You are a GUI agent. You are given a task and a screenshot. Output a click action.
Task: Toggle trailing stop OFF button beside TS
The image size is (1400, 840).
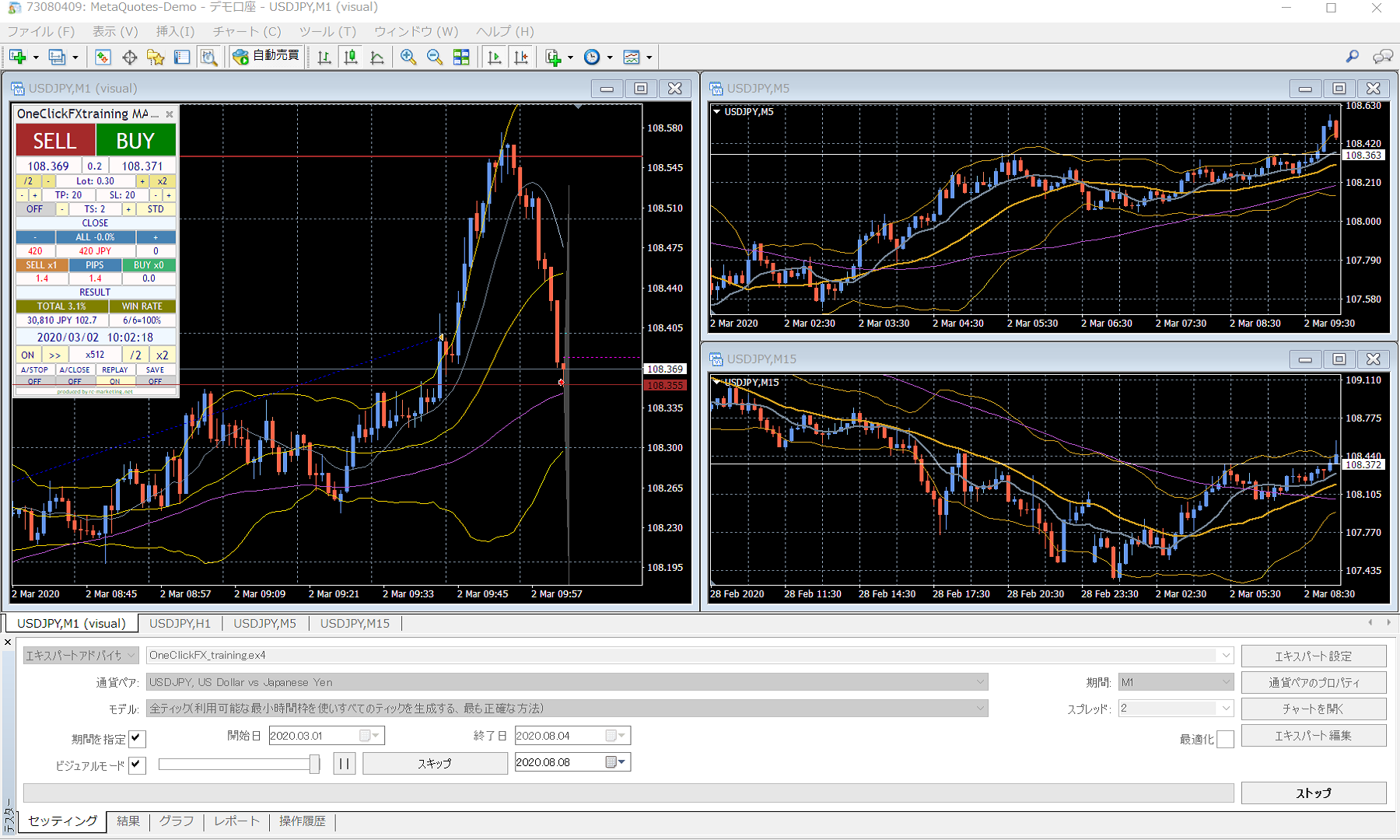click(x=35, y=209)
